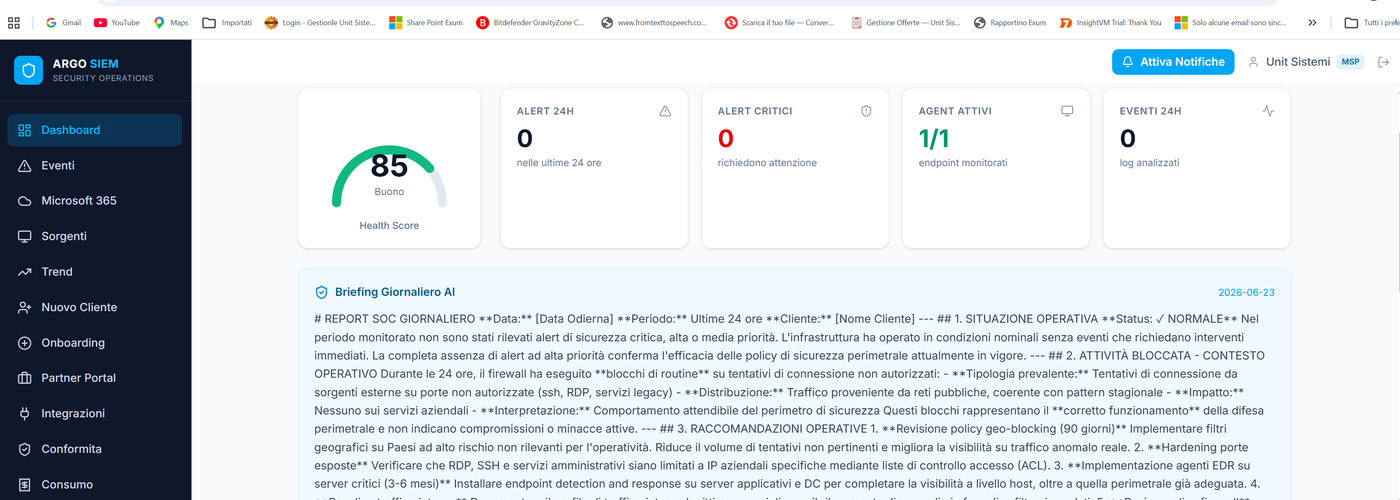Open the Conformita section
This screenshot has width=1400, height=500.
pyautogui.click(x=95, y=449)
